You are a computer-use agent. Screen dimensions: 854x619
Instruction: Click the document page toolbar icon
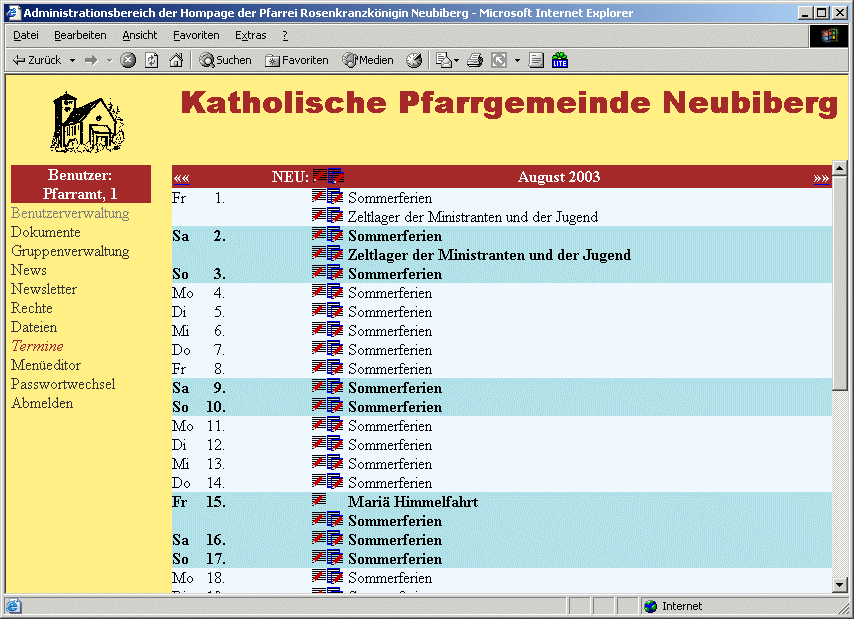click(x=536, y=60)
